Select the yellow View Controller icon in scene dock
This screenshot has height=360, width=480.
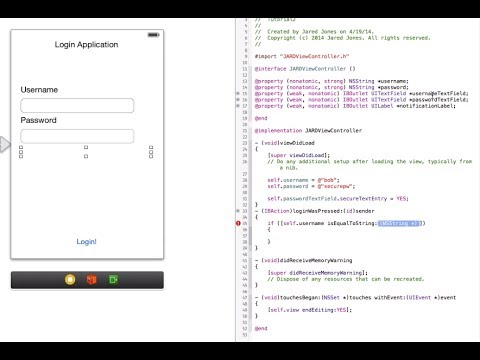70,279
